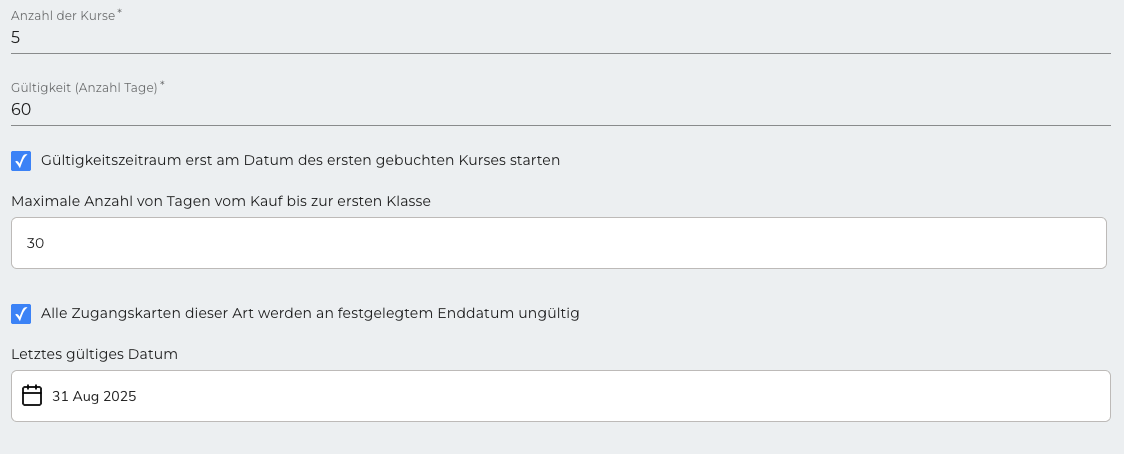
Task: Focus the Gültigkeit (Anzahl Tage) field
Action: 561,110
